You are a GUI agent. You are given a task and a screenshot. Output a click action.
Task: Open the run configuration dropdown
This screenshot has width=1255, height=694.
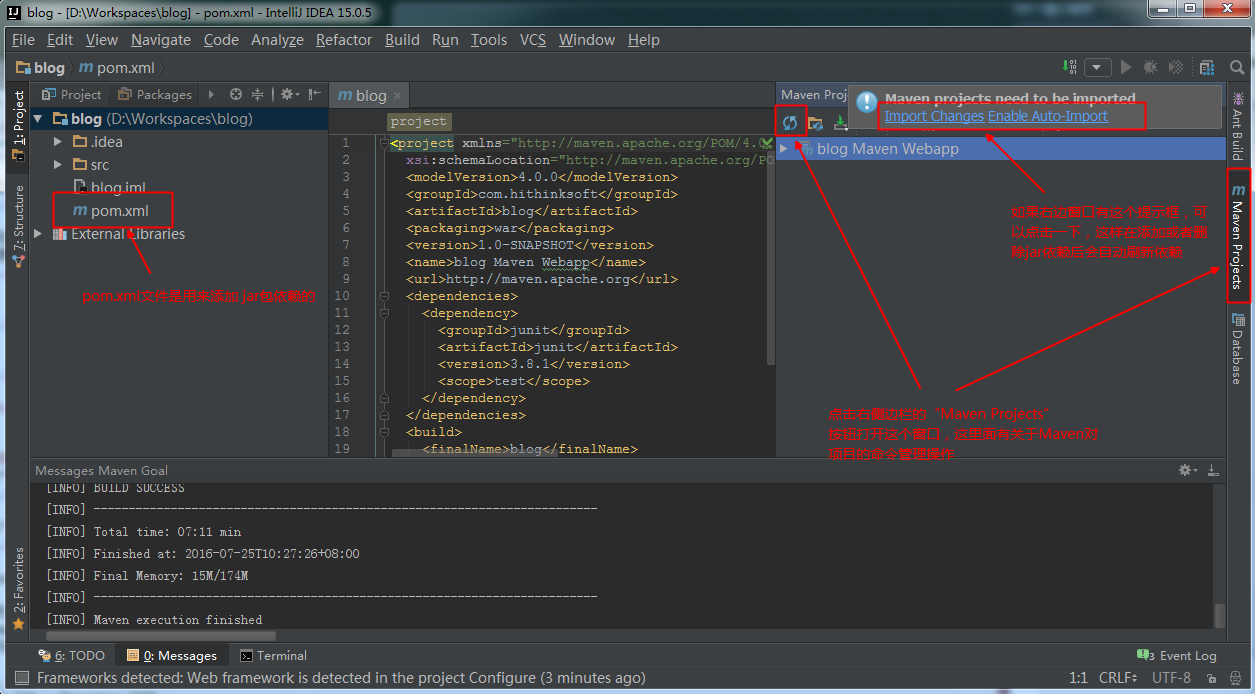click(1098, 68)
